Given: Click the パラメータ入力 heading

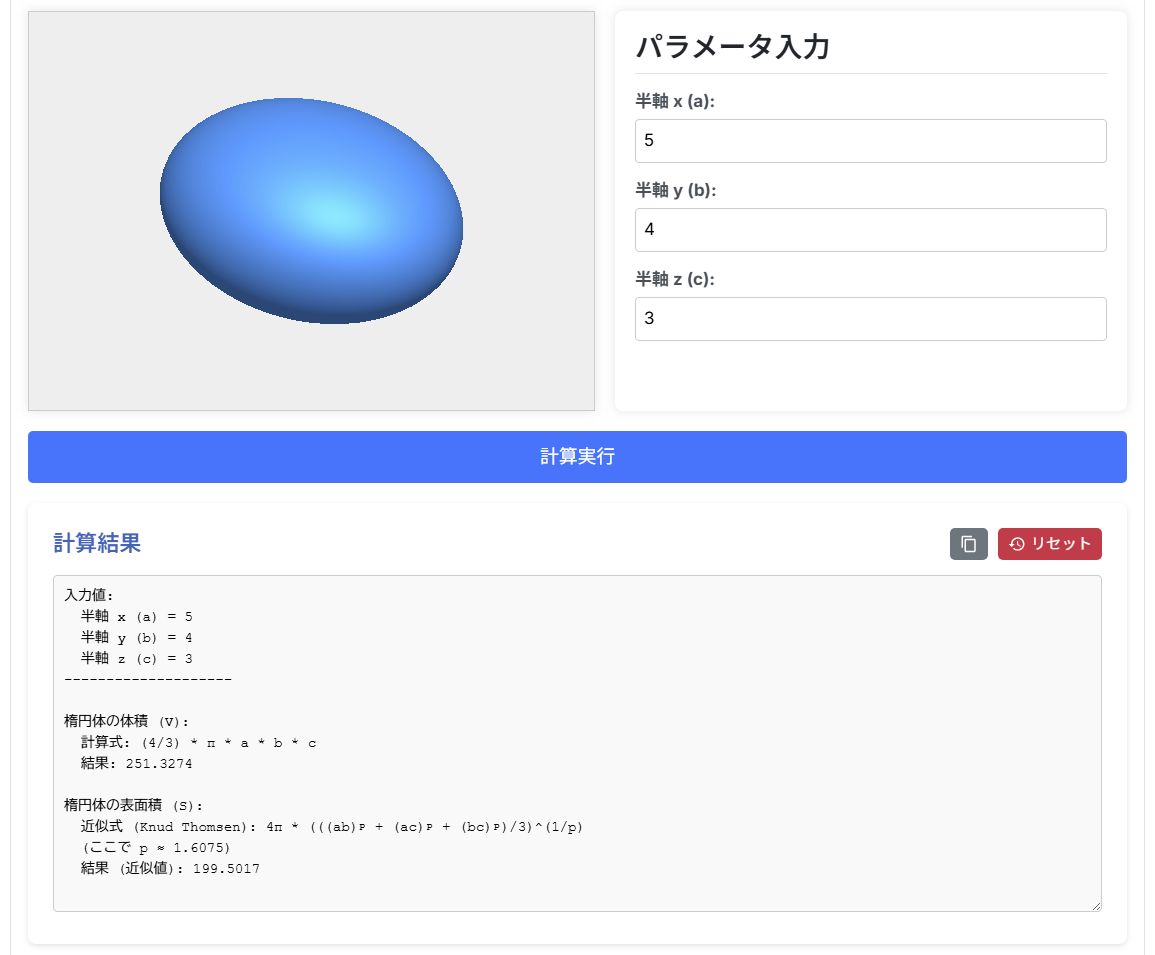Looking at the screenshot, I should click(732, 46).
